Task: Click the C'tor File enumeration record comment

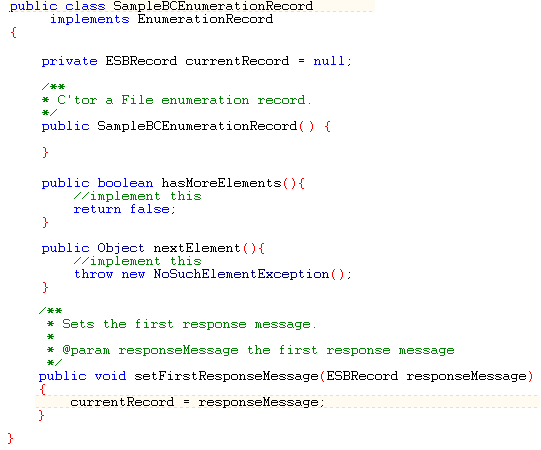Action: tap(184, 100)
